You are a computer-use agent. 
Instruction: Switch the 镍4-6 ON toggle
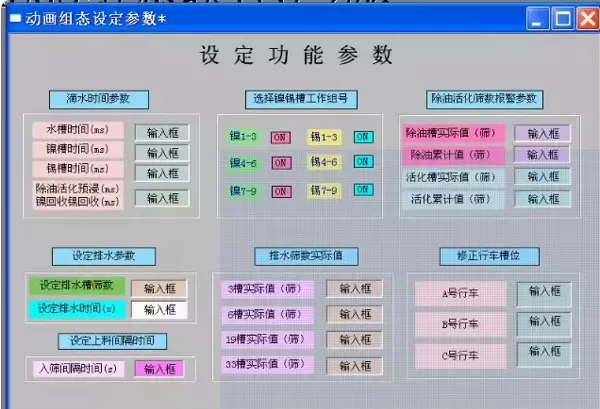click(281, 163)
